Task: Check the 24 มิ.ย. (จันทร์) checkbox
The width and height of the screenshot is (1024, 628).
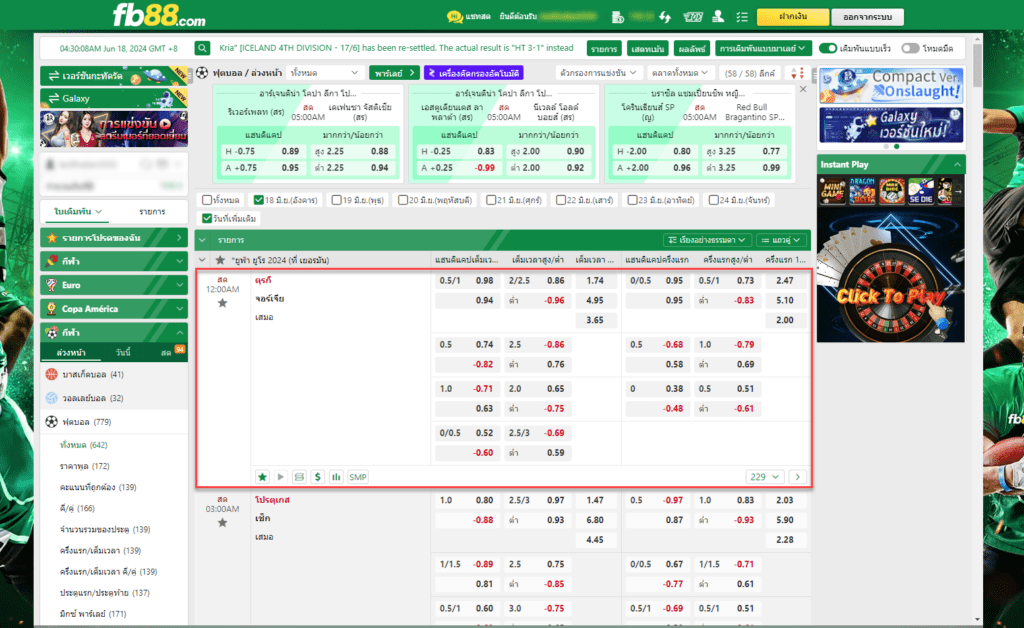Action: pyautogui.click(x=714, y=200)
